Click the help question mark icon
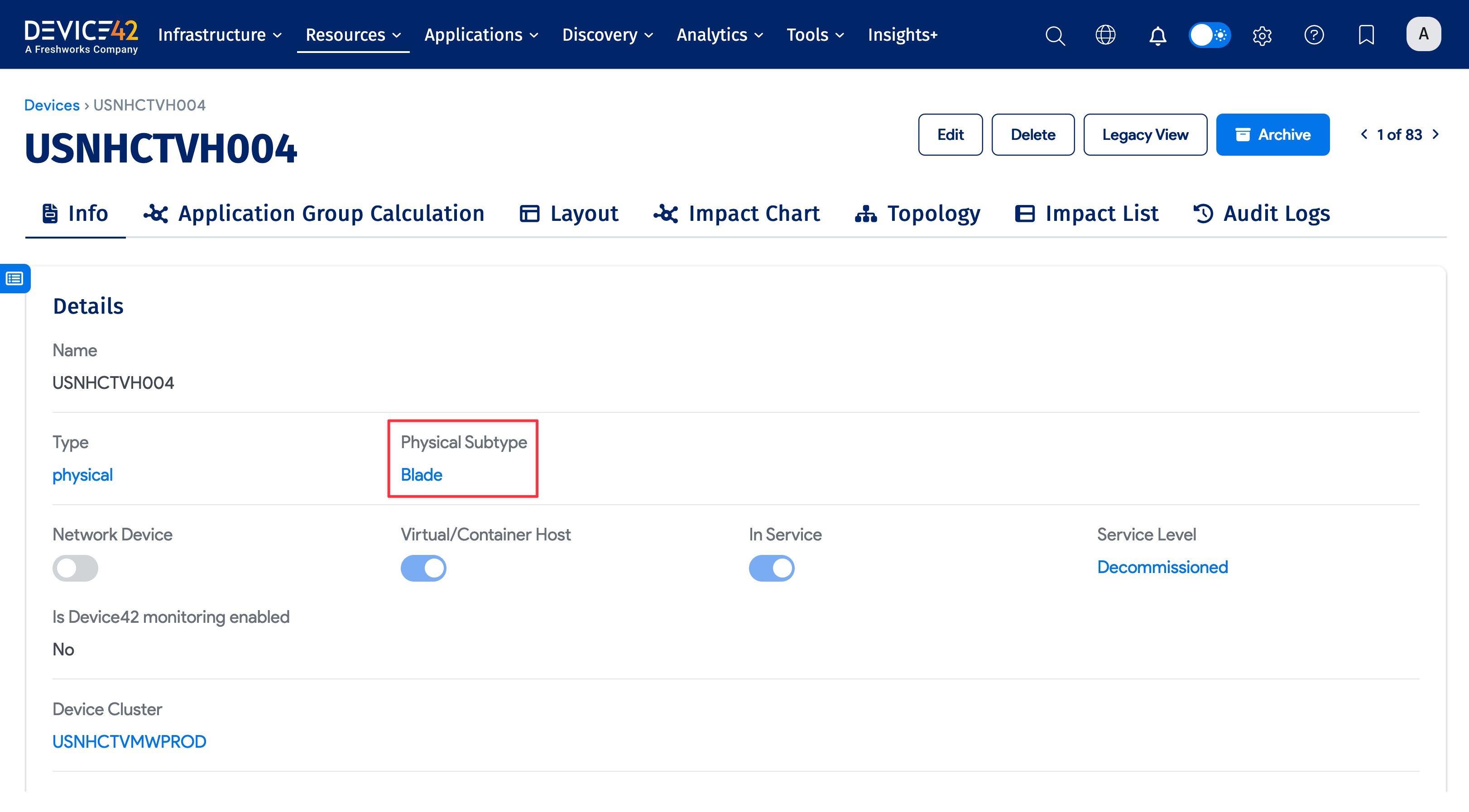The width and height of the screenshot is (1469, 812). point(1314,35)
